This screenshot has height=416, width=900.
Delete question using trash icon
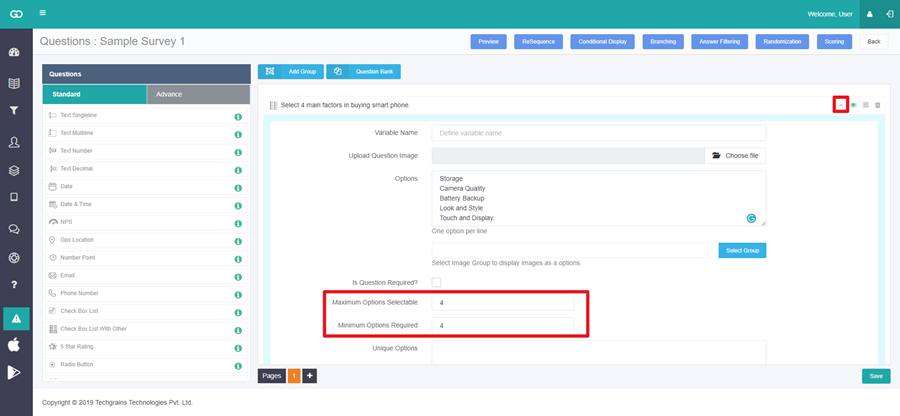pos(878,105)
